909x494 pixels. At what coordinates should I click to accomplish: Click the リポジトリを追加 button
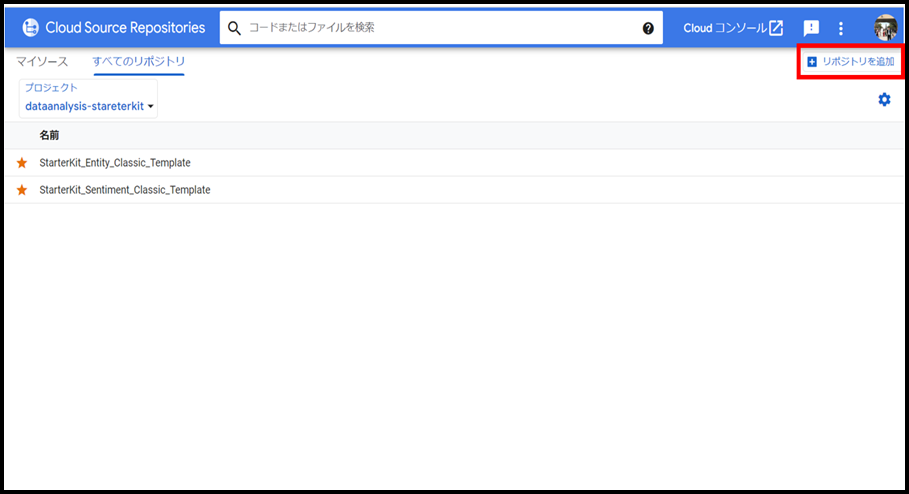pos(851,62)
